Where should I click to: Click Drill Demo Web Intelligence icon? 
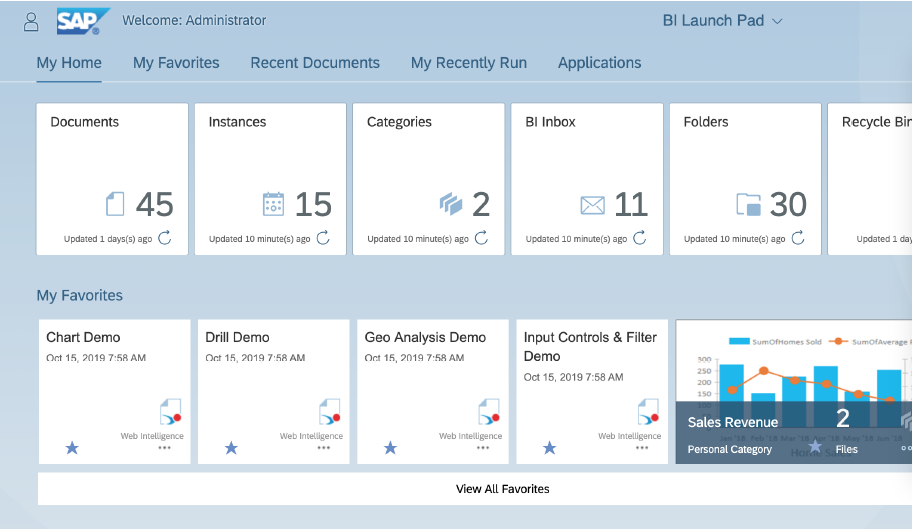[x=330, y=412]
